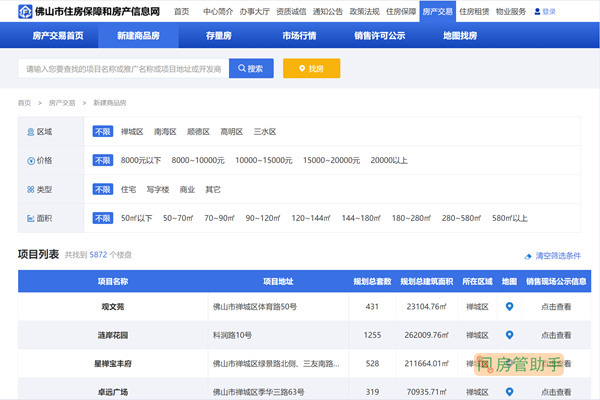600x400 pixels.
Task: Switch to 销售许可公示 tab
Action: point(380,36)
